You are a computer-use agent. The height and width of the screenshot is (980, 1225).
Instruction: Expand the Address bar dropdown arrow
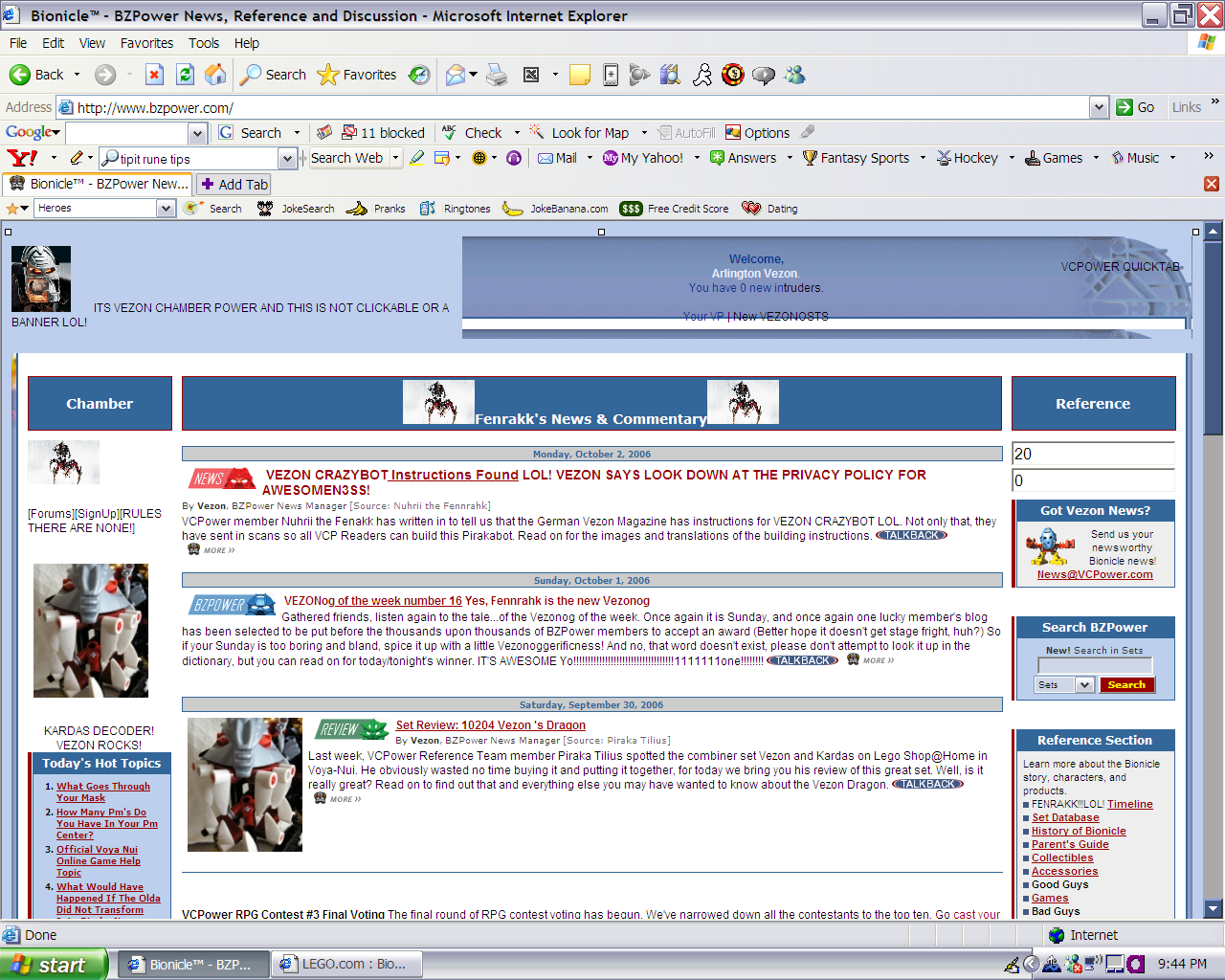click(x=1099, y=107)
